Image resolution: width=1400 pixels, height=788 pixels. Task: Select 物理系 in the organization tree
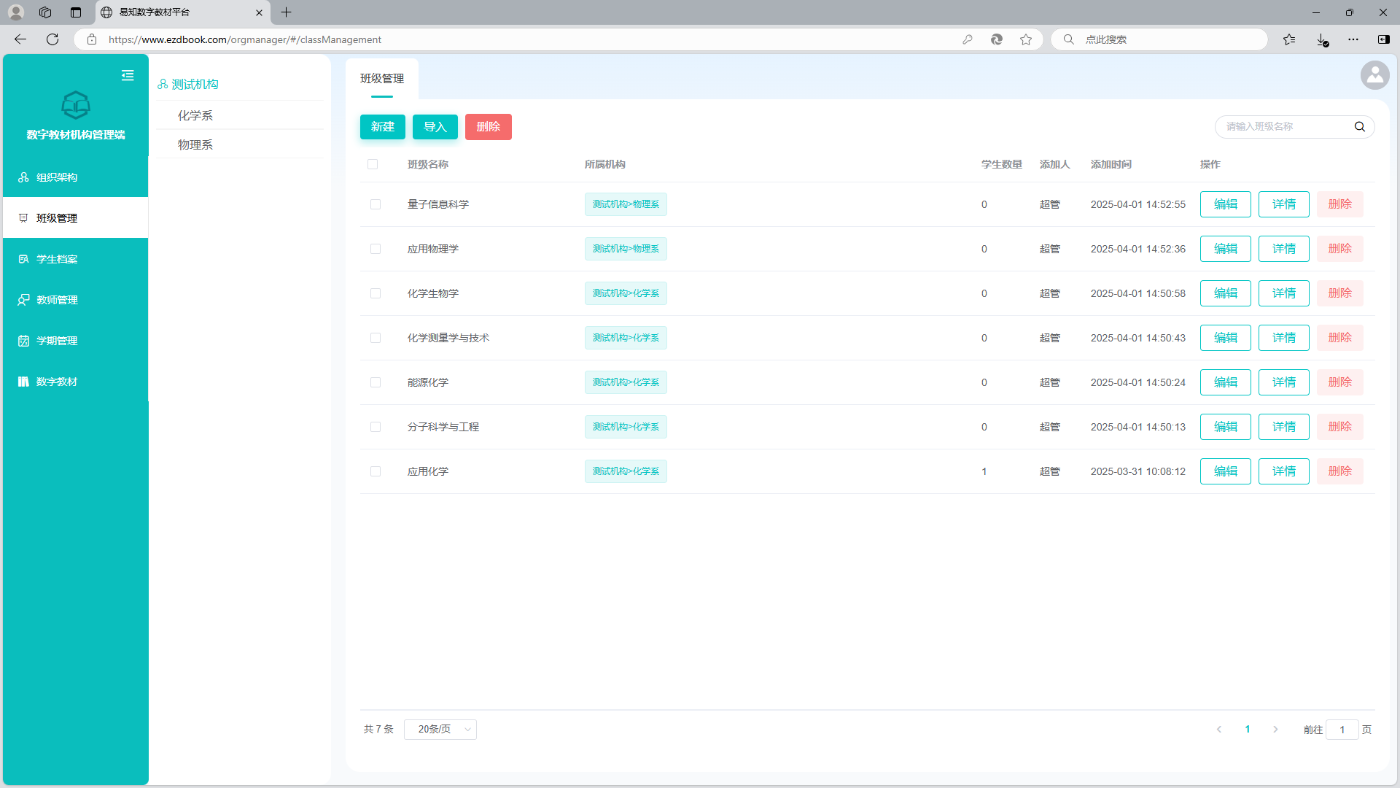pyautogui.click(x=195, y=145)
